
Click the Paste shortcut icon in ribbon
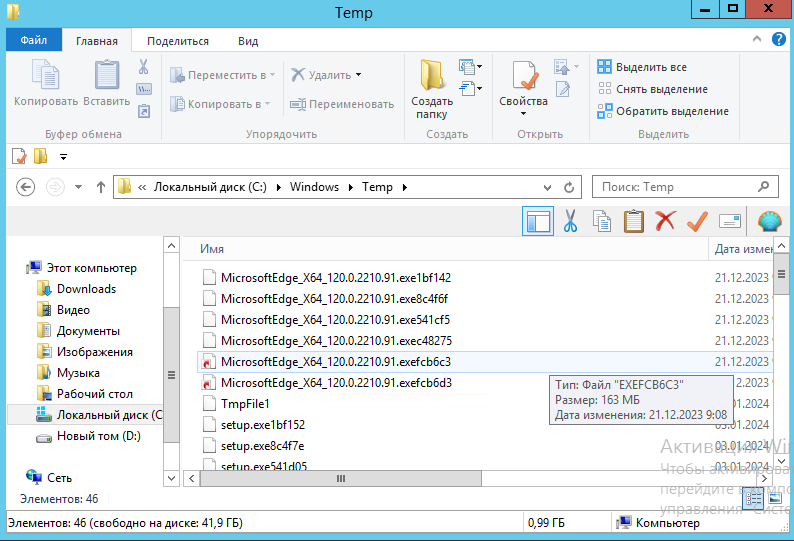(144, 111)
